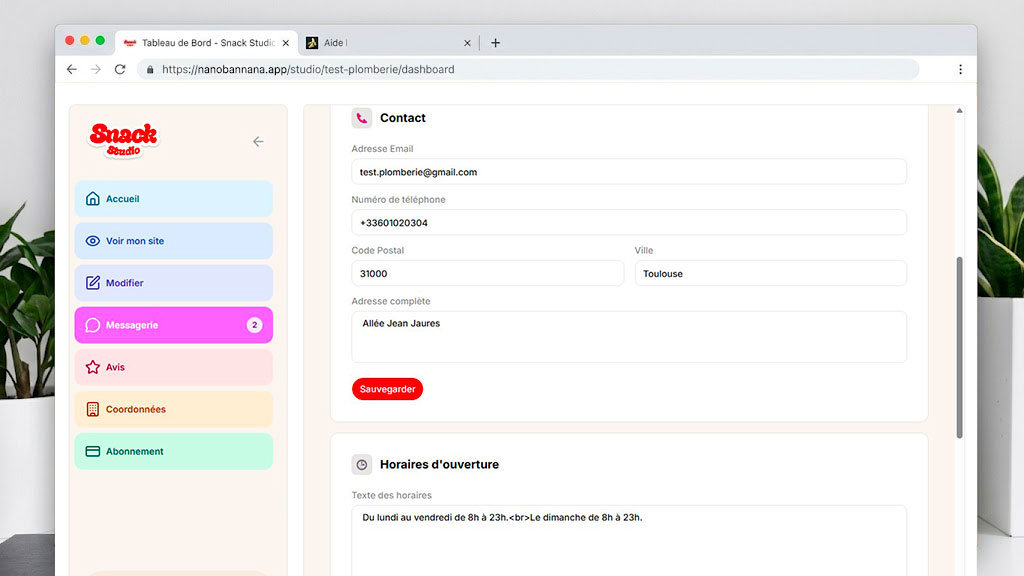The width and height of the screenshot is (1024, 576).
Task: Open the Abonnement card icon
Action: pos(93,451)
